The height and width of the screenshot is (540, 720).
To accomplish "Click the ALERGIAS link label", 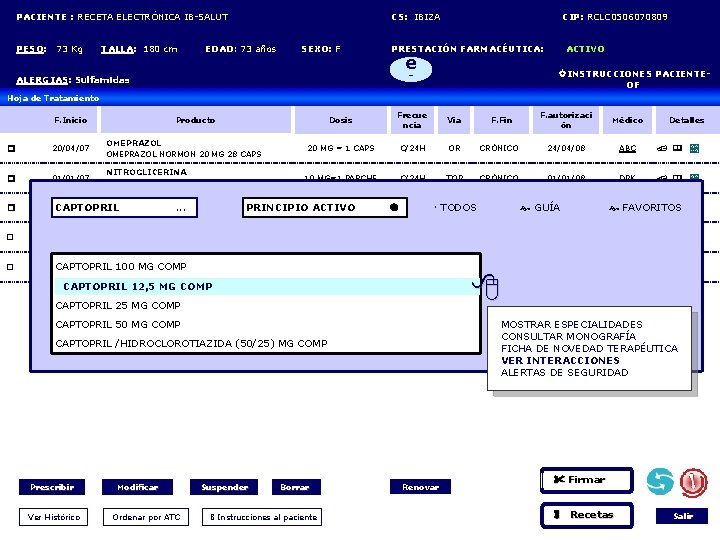I will coord(44,80).
